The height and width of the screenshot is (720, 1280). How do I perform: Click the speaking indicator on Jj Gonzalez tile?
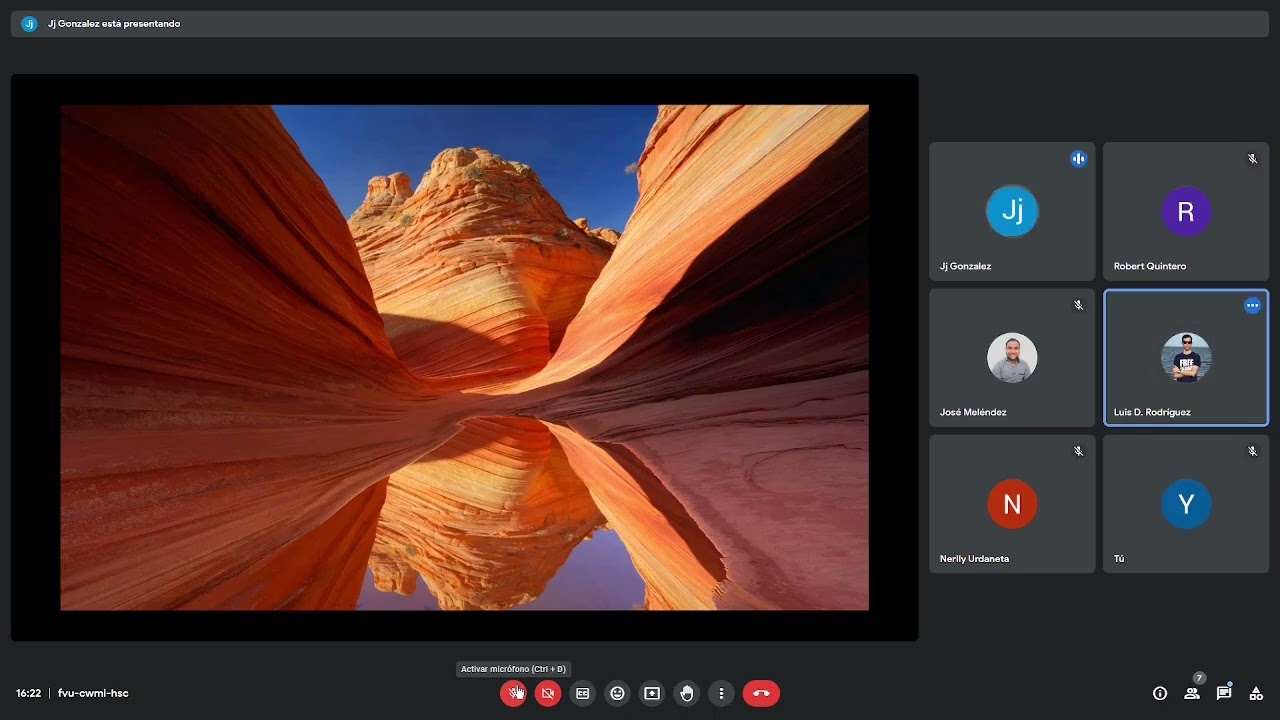pyautogui.click(x=1078, y=158)
